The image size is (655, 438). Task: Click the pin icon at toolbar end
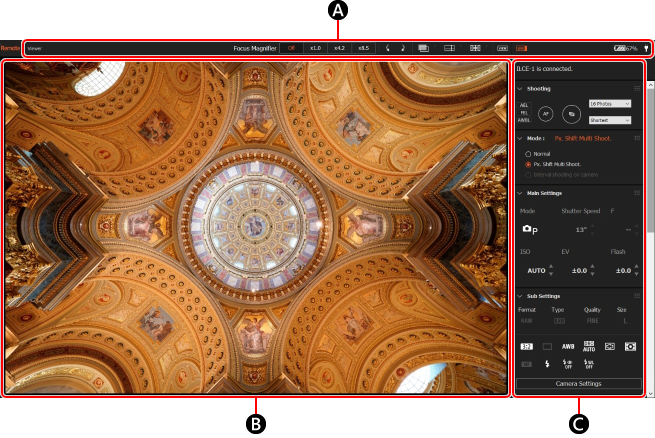point(646,48)
